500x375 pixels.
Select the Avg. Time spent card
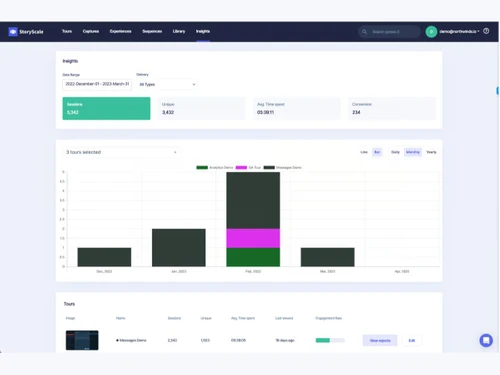pyautogui.click(x=297, y=108)
